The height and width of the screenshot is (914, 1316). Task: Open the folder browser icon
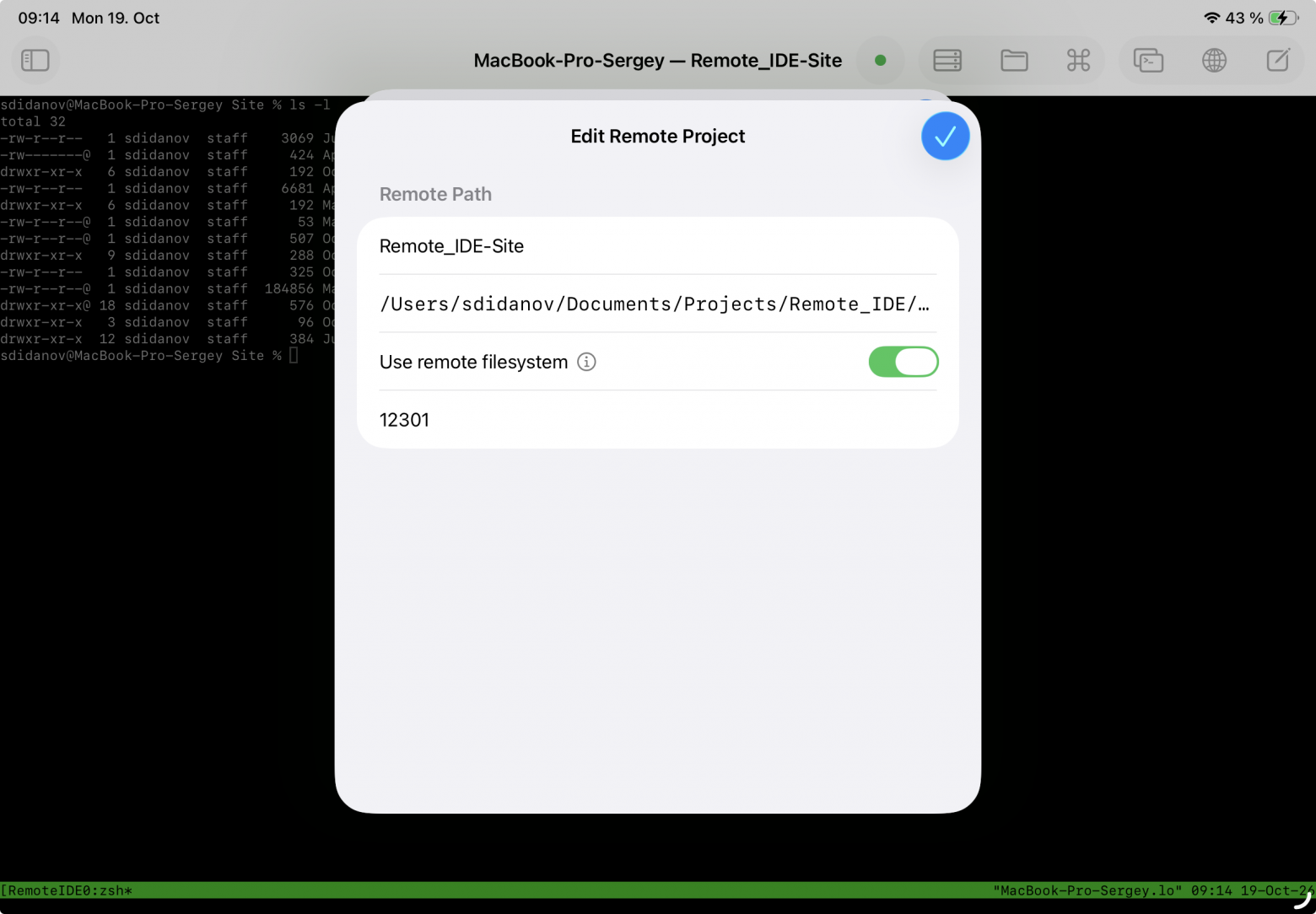coord(1014,61)
